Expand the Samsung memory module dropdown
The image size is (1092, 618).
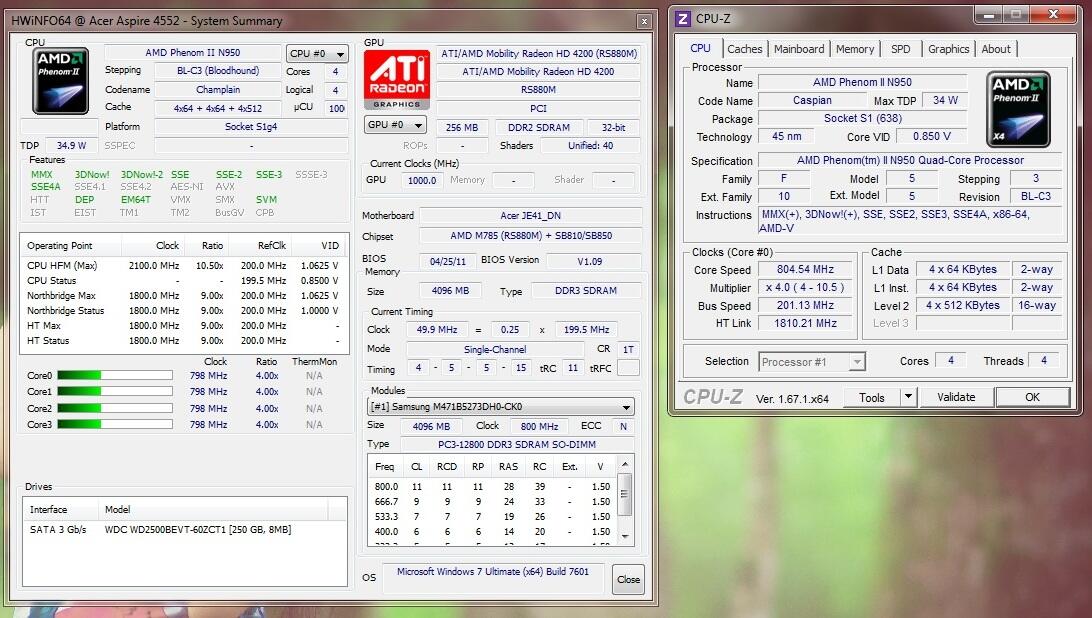626,407
